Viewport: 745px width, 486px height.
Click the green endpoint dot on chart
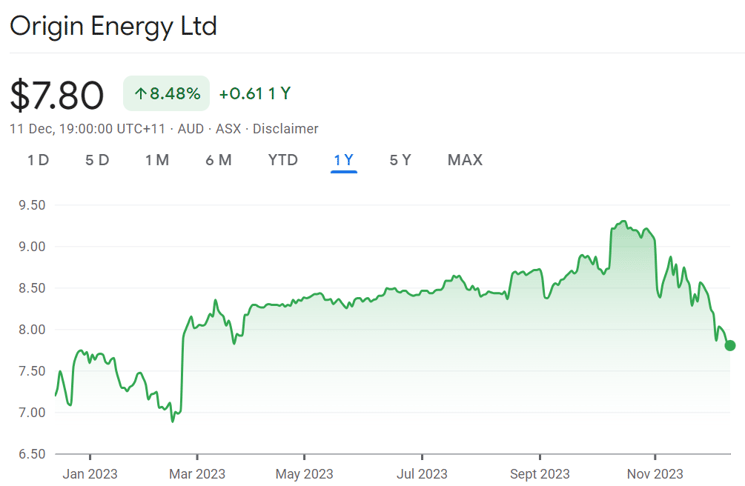(730, 345)
